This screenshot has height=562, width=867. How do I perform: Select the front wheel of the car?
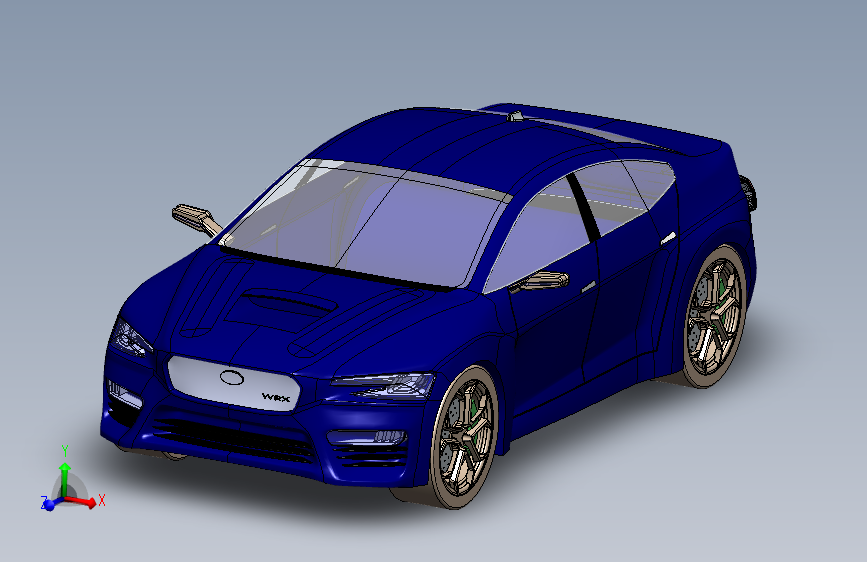(x=463, y=436)
